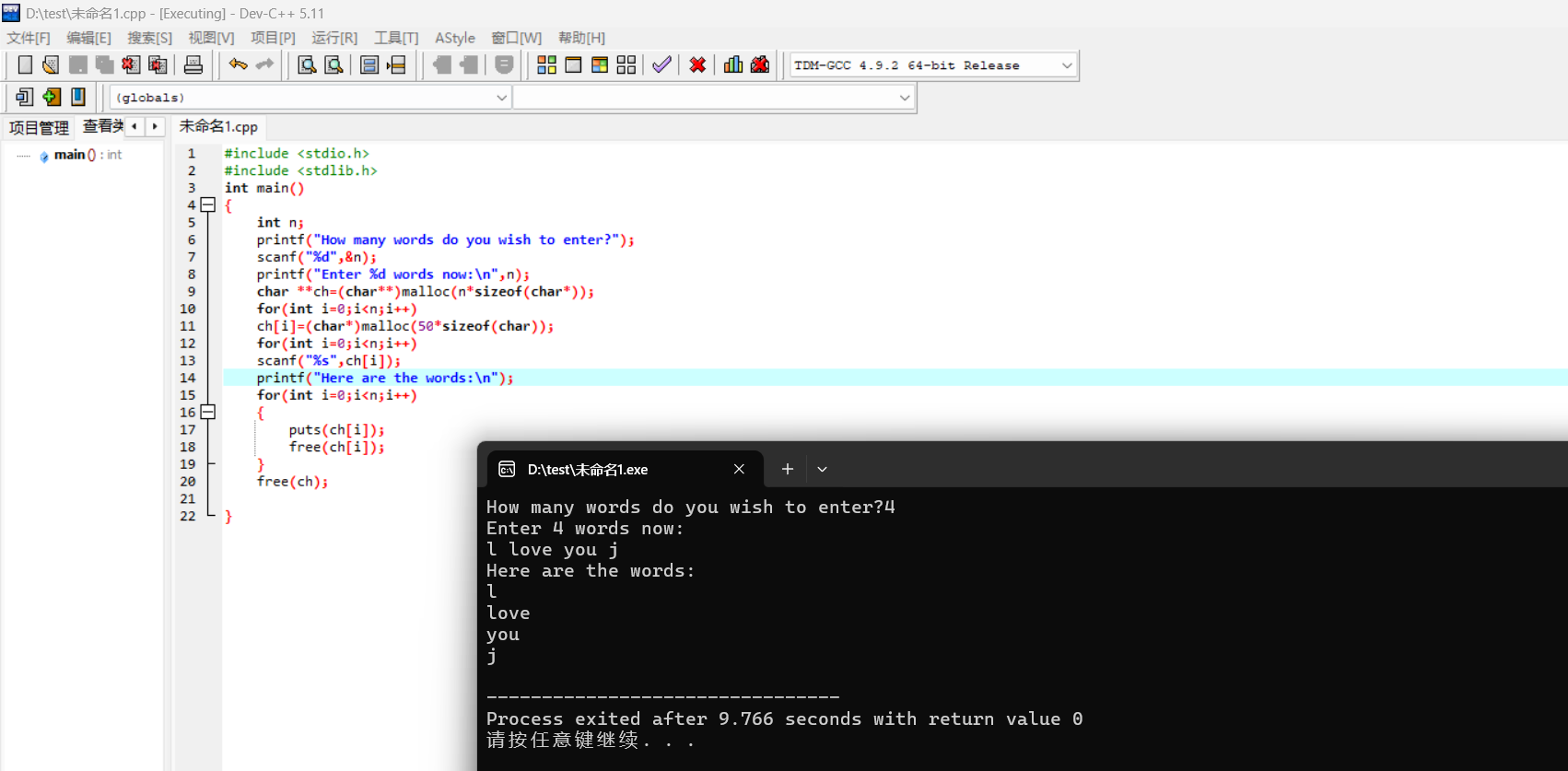Viewport: 1568px width, 771px height.
Task: Open the Replace dialog from toolbar
Action: pos(333,64)
